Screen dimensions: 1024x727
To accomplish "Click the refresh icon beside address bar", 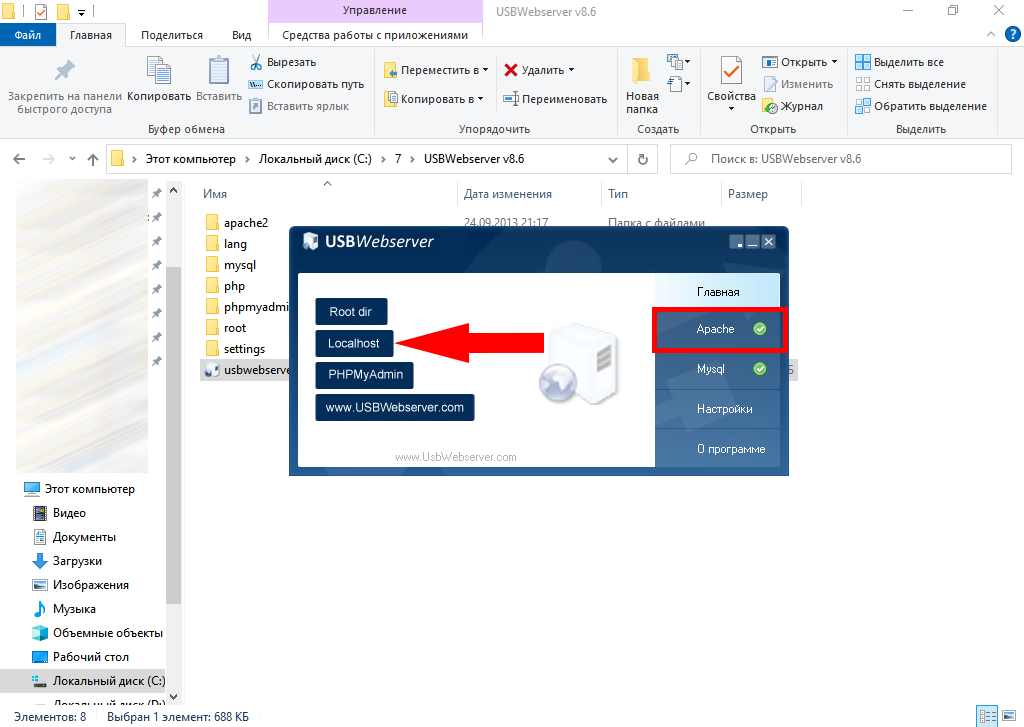I will pyautogui.click(x=642, y=159).
